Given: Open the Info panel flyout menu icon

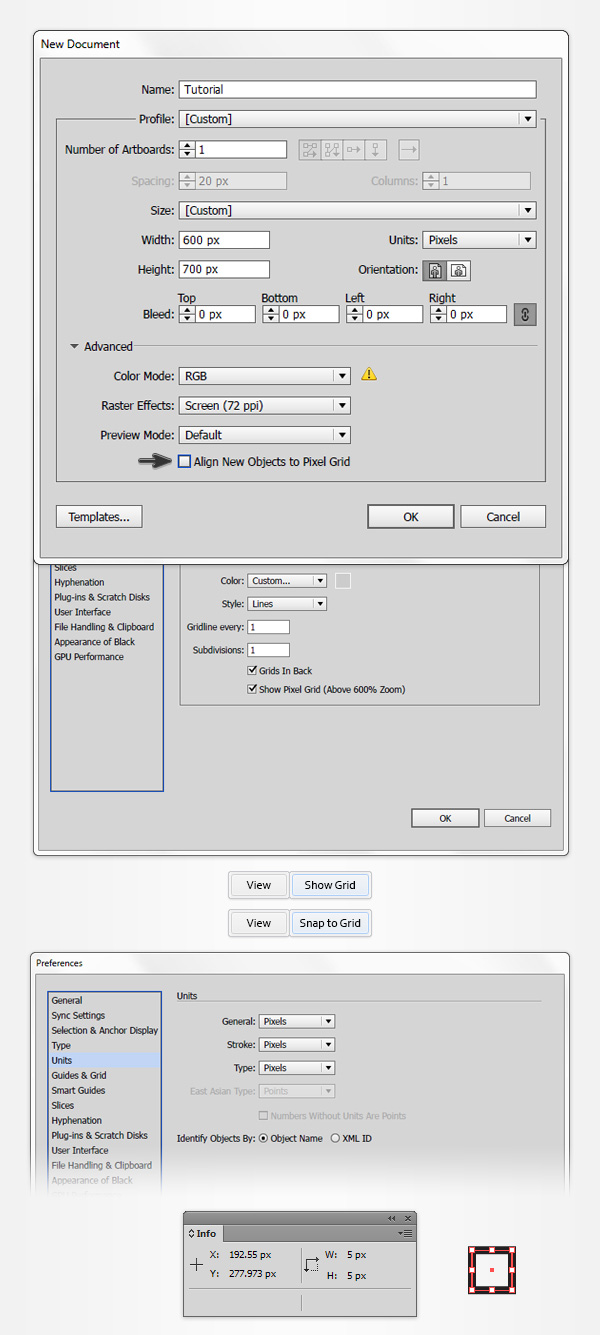Looking at the screenshot, I should tap(405, 1234).
